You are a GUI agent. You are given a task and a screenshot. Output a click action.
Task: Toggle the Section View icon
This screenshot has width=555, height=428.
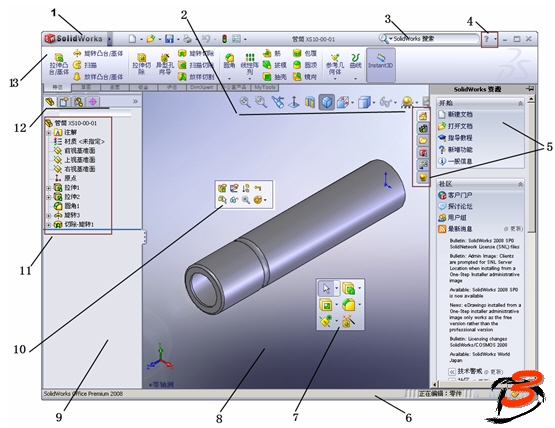pos(310,102)
